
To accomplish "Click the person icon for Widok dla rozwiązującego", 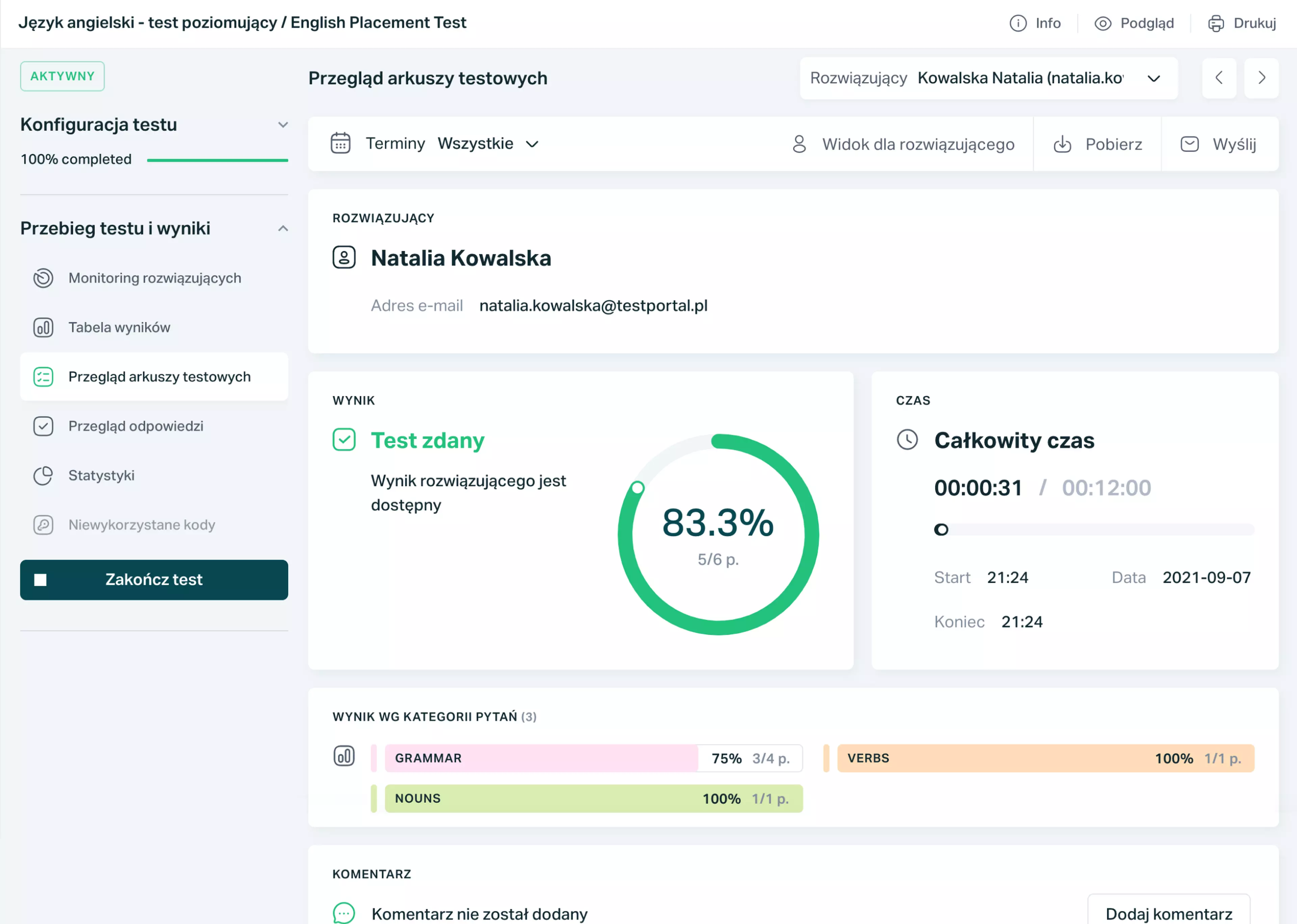I will pos(799,144).
